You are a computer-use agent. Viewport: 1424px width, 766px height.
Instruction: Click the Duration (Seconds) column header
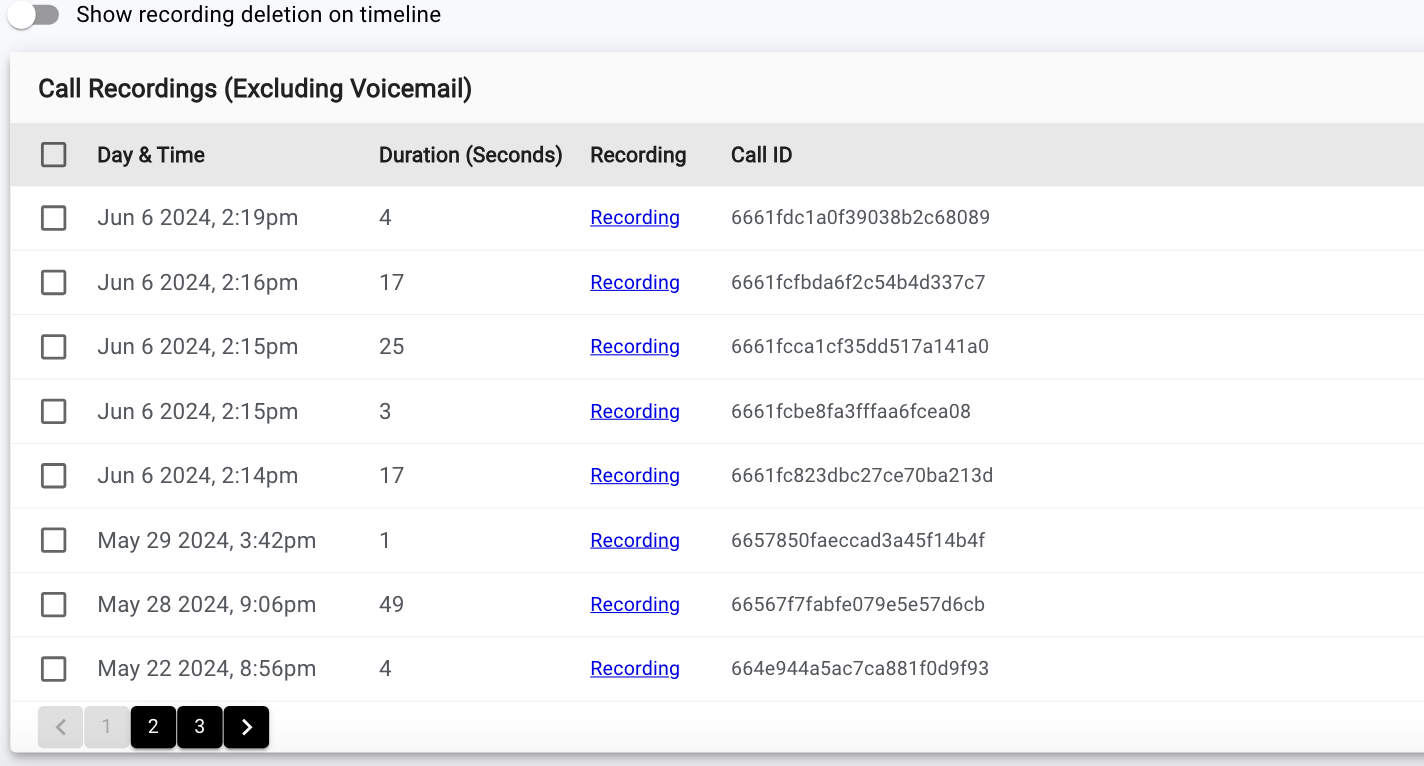[x=471, y=155]
